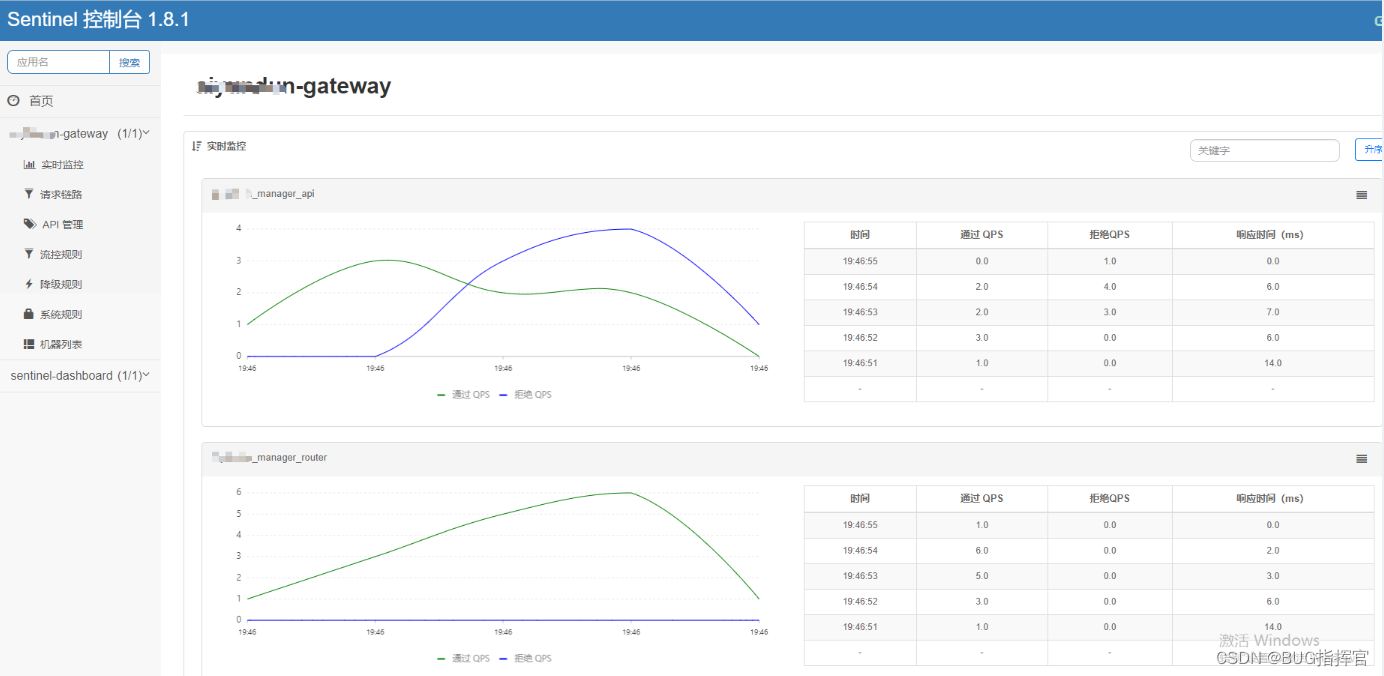Click the manager_router panel title

click(269, 458)
